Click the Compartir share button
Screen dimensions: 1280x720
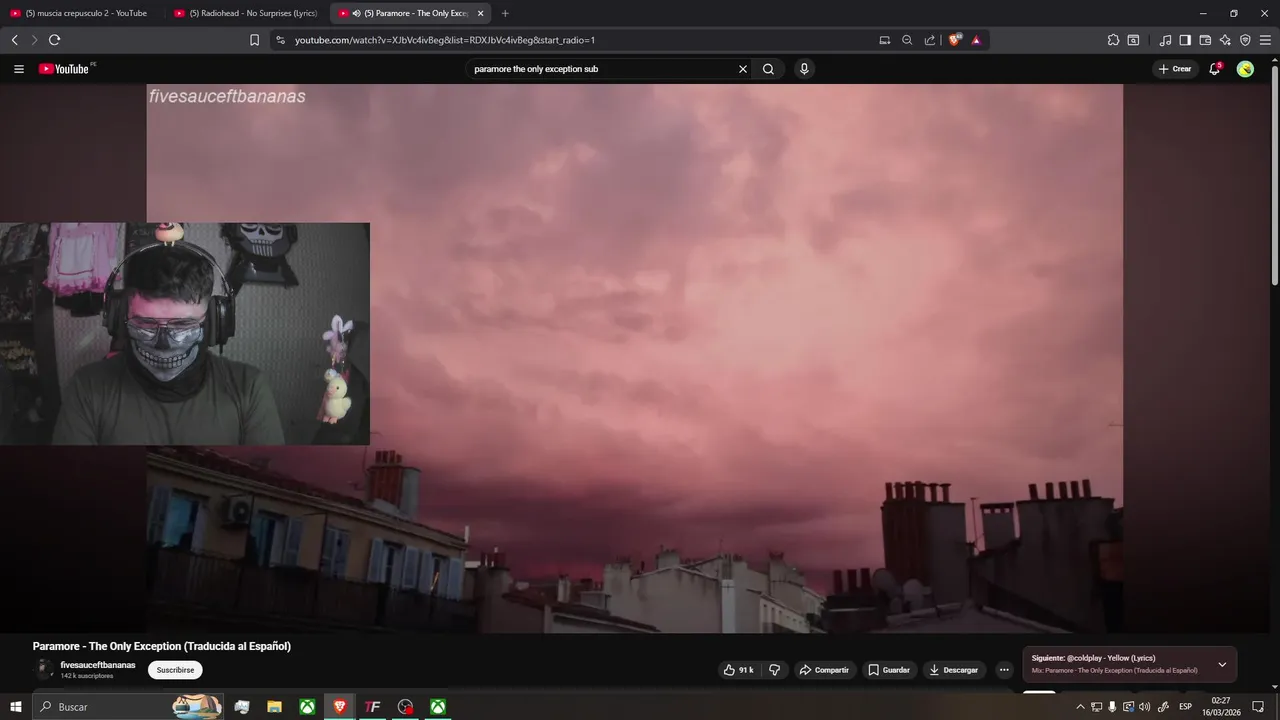pyautogui.click(x=824, y=670)
